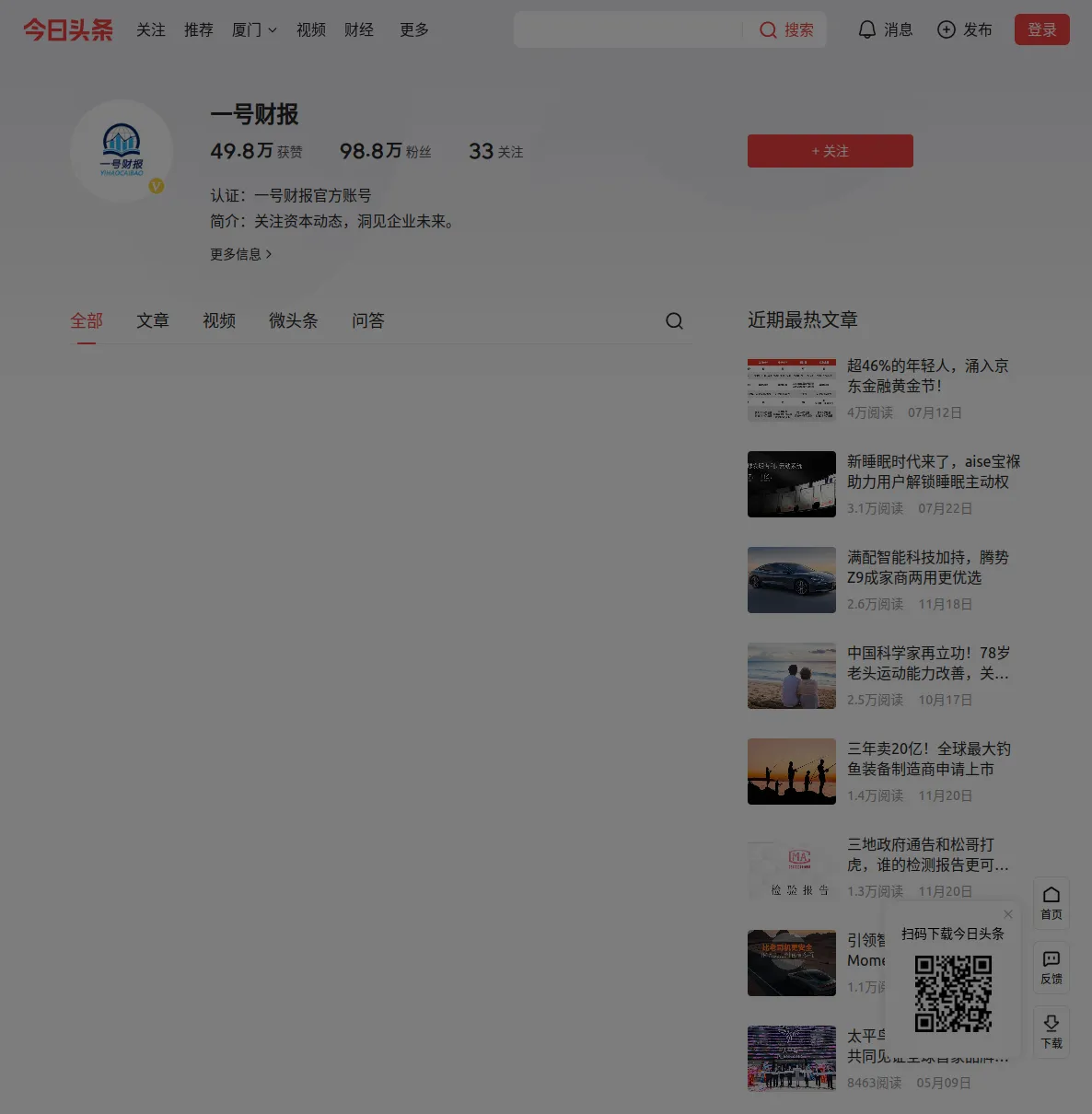Click the 登录 login button
Screen dimensions: 1092x1114
click(1042, 29)
